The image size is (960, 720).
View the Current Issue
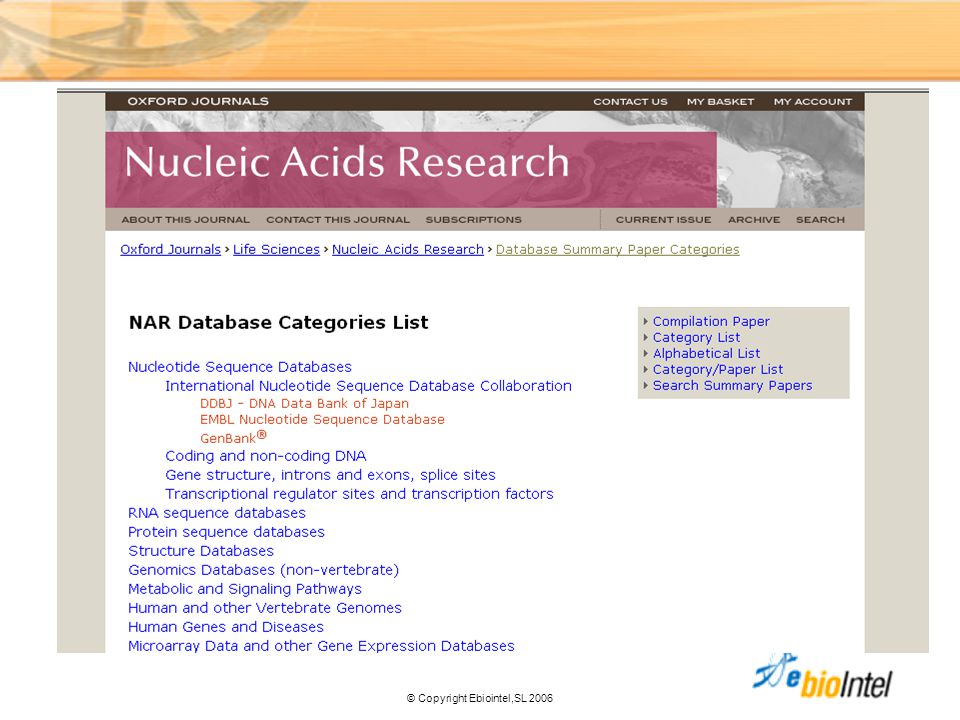tap(663, 220)
